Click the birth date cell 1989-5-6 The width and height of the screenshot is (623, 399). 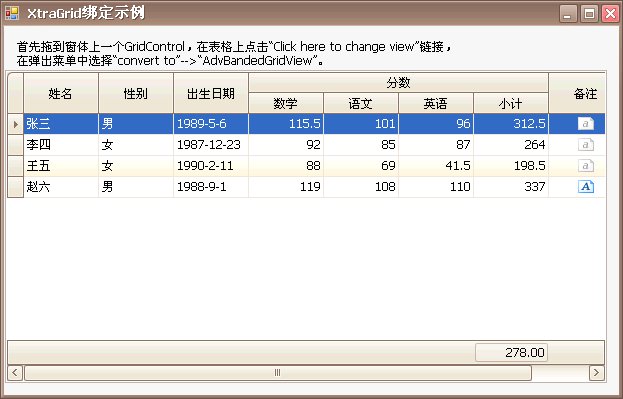click(x=211, y=124)
